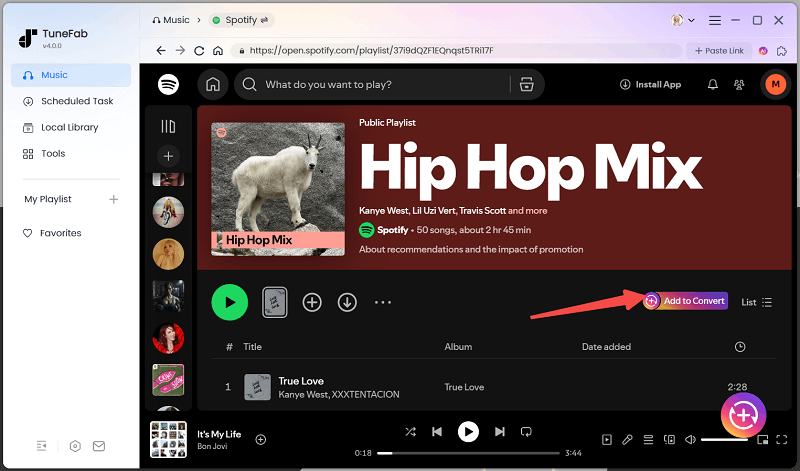
Task: Open the playback queue icon
Action: pos(648,439)
